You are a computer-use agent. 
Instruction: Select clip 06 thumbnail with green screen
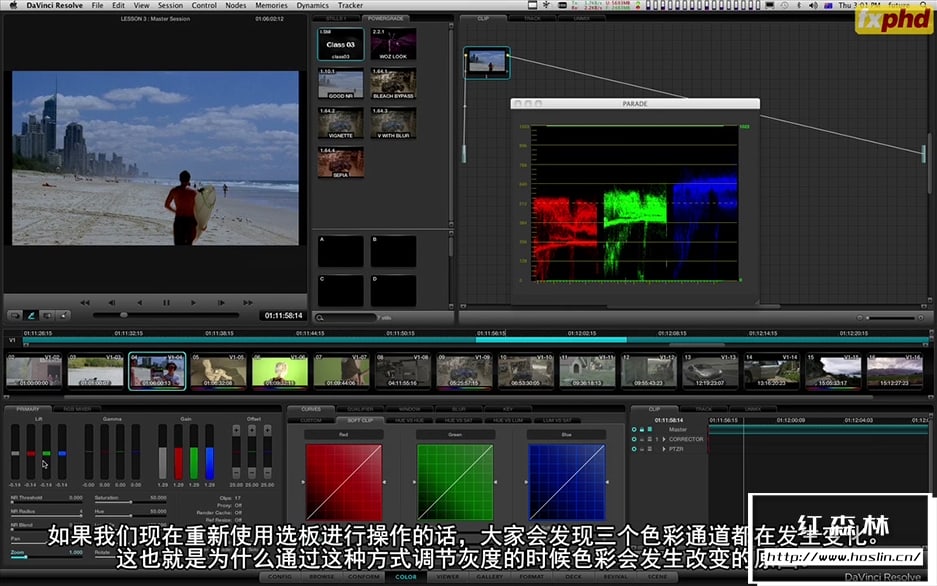click(280, 371)
